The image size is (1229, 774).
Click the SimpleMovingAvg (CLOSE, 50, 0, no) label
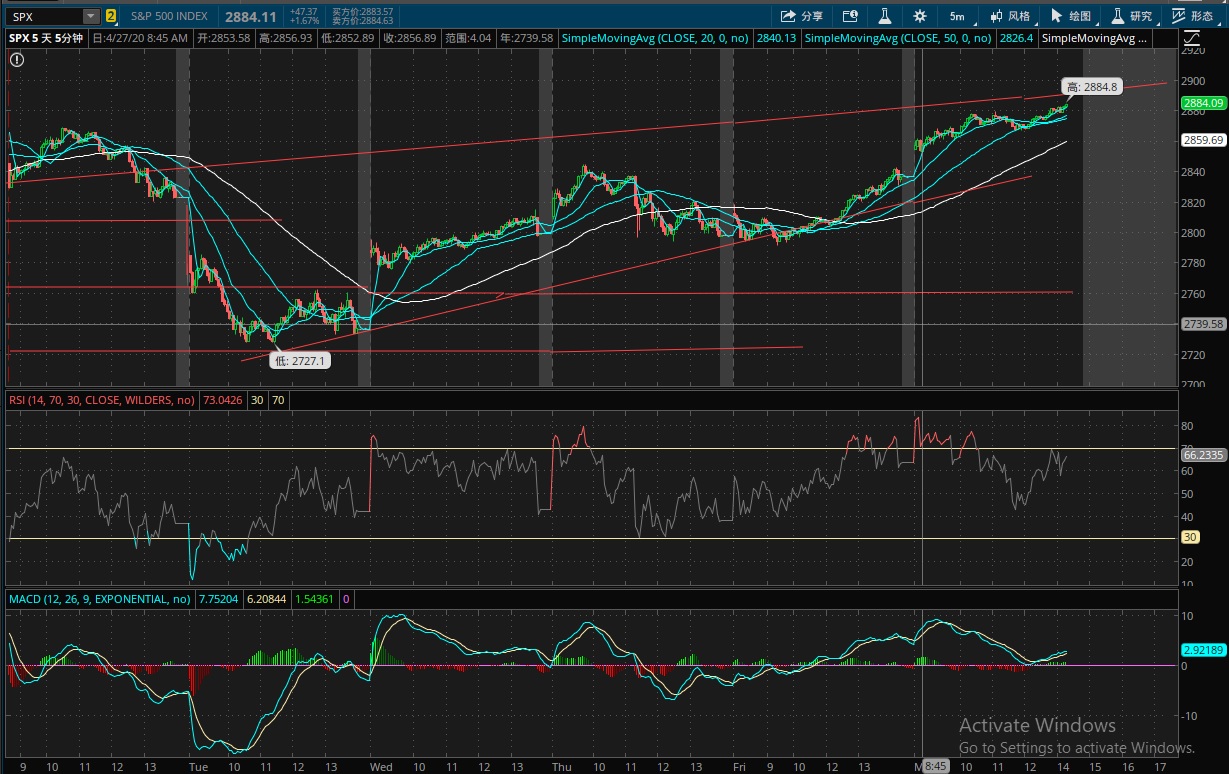coord(898,38)
